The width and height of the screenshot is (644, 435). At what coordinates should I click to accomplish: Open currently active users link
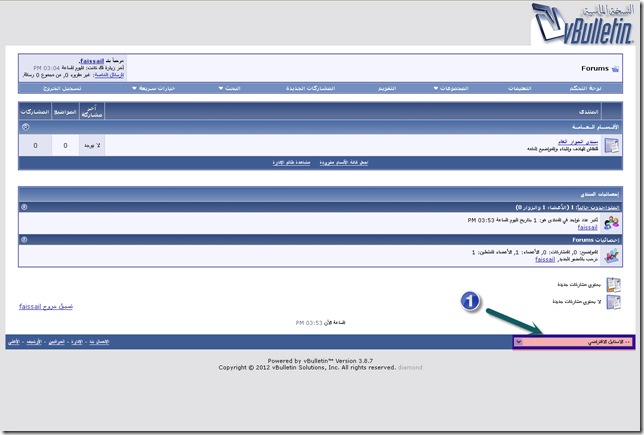[598, 207]
